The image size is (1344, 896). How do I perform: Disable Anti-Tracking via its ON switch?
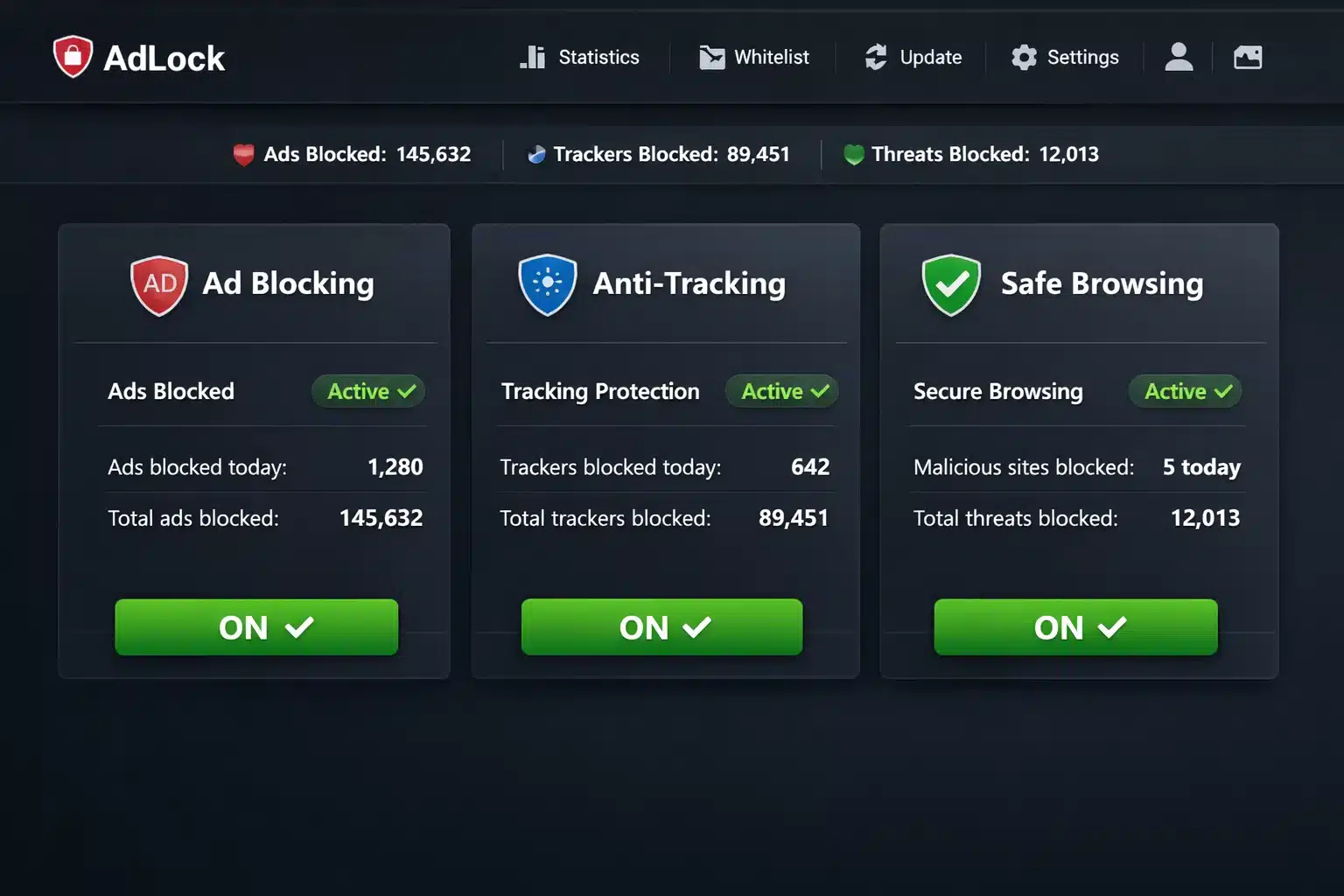pyautogui.click(x=661, y=626)
